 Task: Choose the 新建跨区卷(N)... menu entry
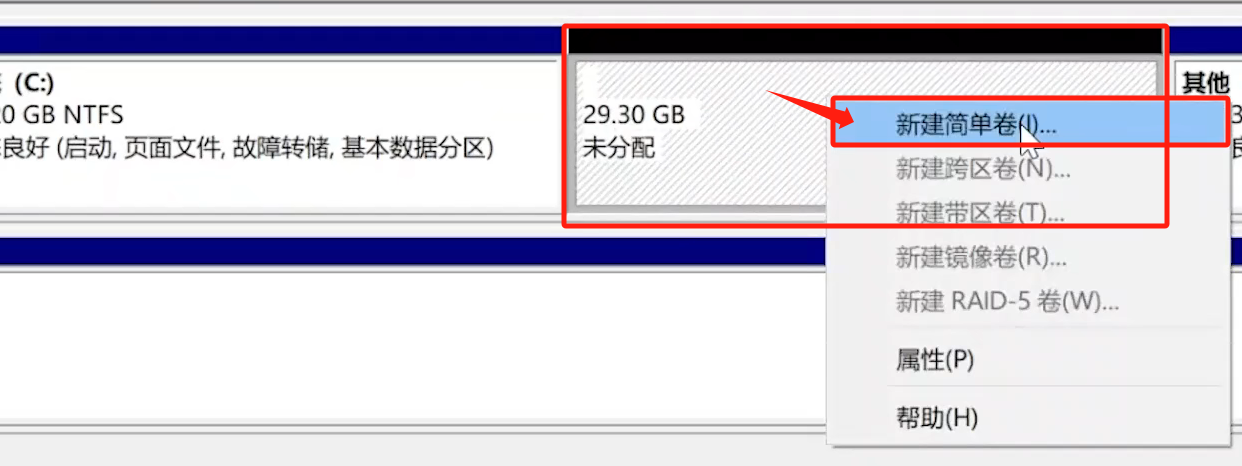tap(983, 169)
